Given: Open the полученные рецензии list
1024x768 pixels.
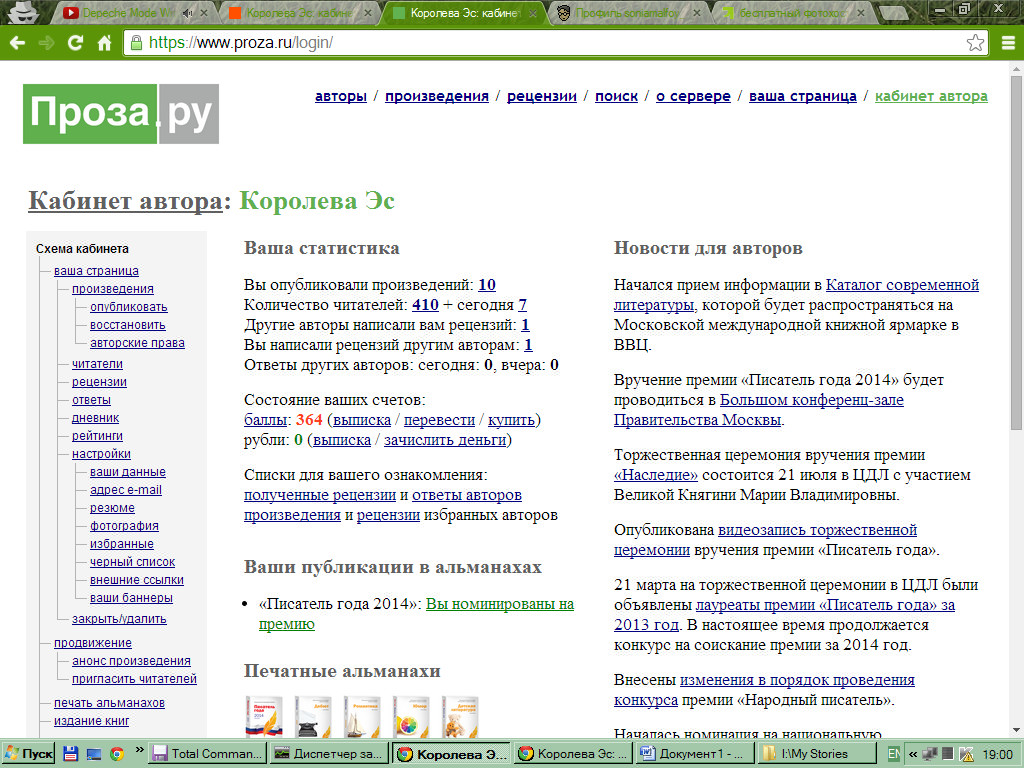Looking at the screenshot, I should (x=320, y=495).
